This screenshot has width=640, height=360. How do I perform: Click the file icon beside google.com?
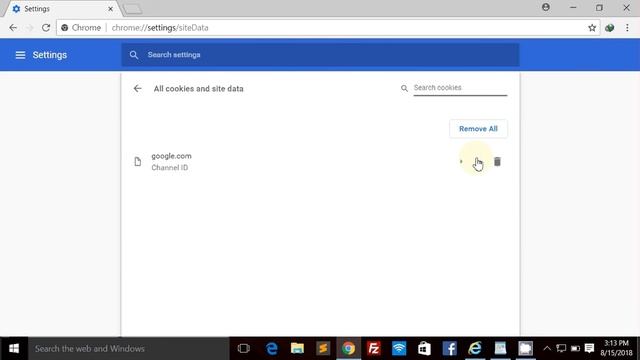pyautogui.click(x=138, y=162)
